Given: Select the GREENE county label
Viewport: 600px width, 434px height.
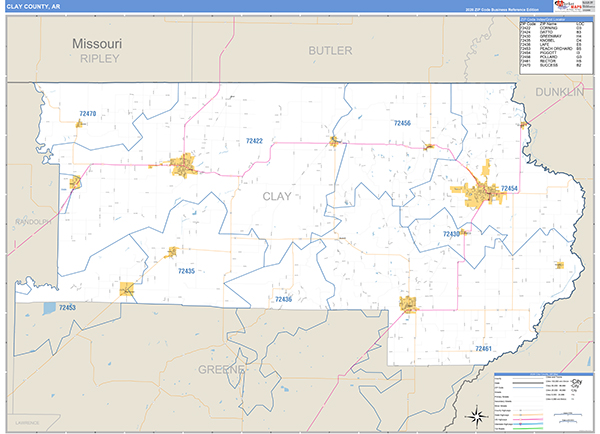Looking at the screenshot, I should point(221,370).
